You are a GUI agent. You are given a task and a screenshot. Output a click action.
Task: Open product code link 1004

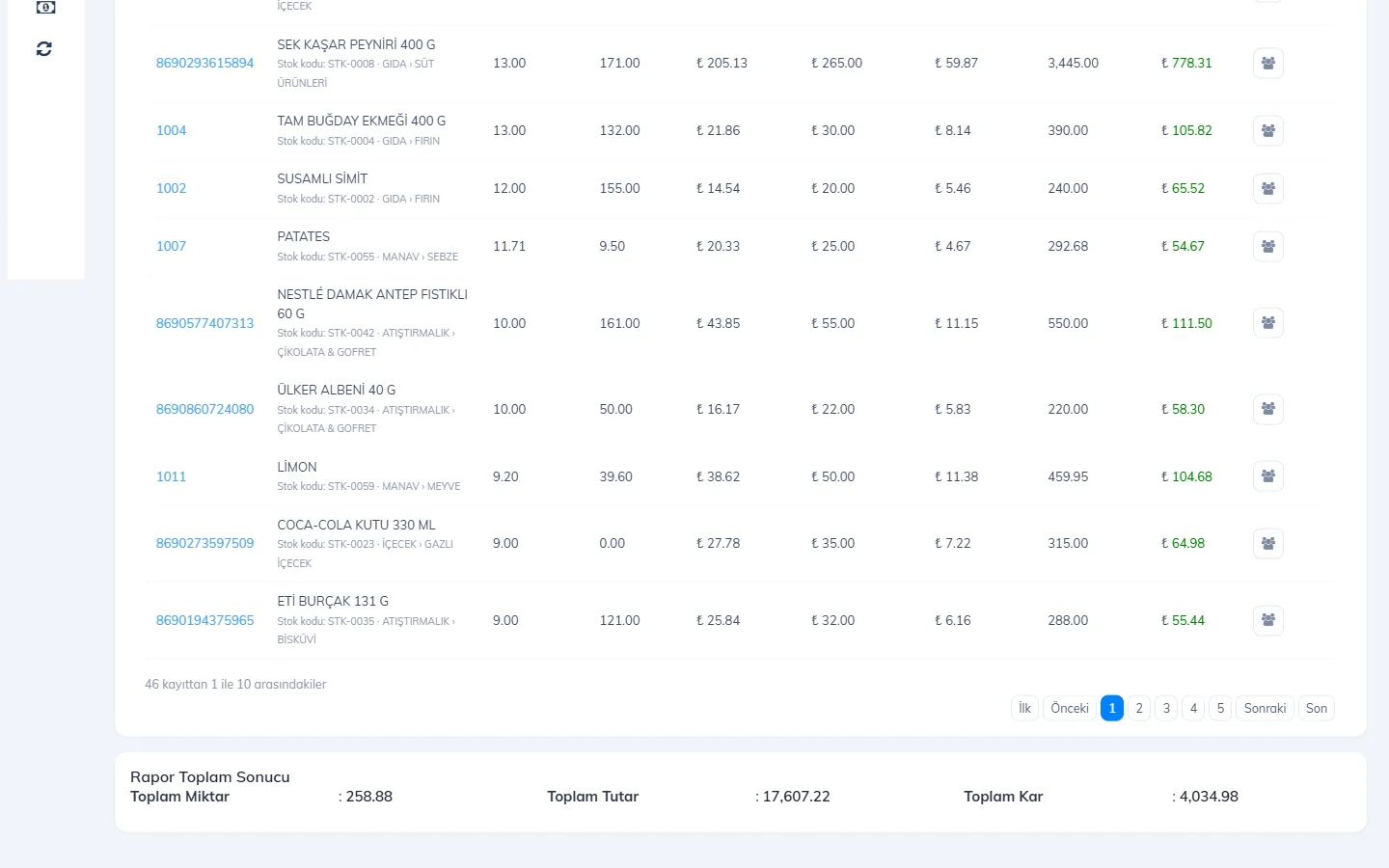(x=171, y=130)
